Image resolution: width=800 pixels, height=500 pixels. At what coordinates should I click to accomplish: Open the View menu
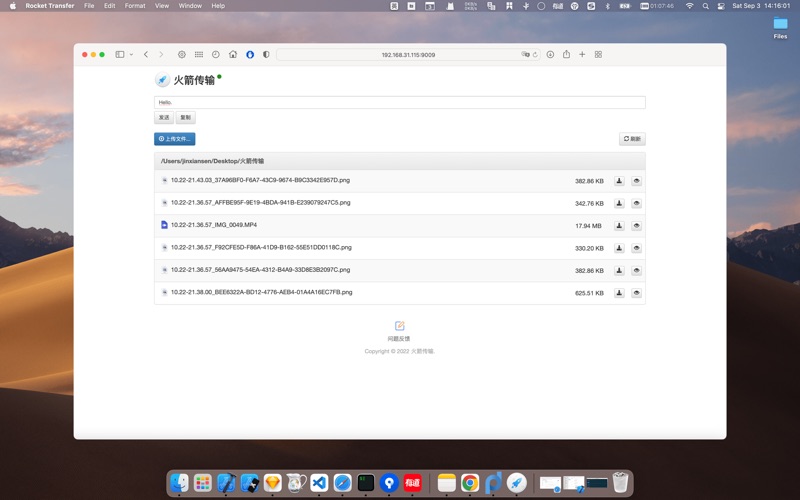(x=162, y=6)
